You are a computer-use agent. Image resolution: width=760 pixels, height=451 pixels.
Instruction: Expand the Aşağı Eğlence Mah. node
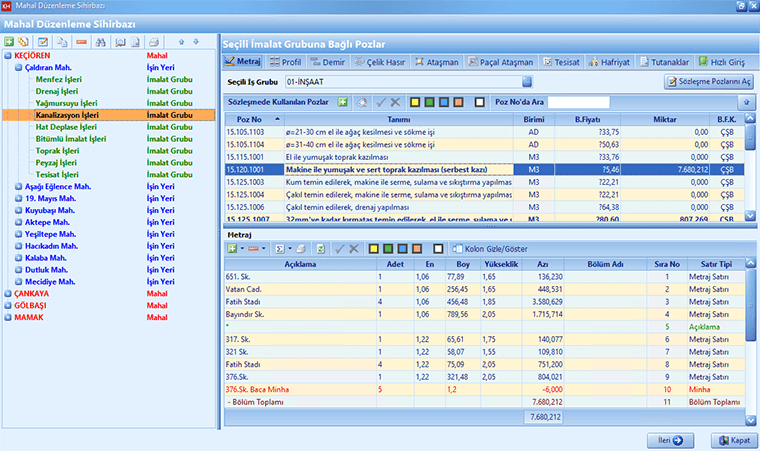[19, 186]
